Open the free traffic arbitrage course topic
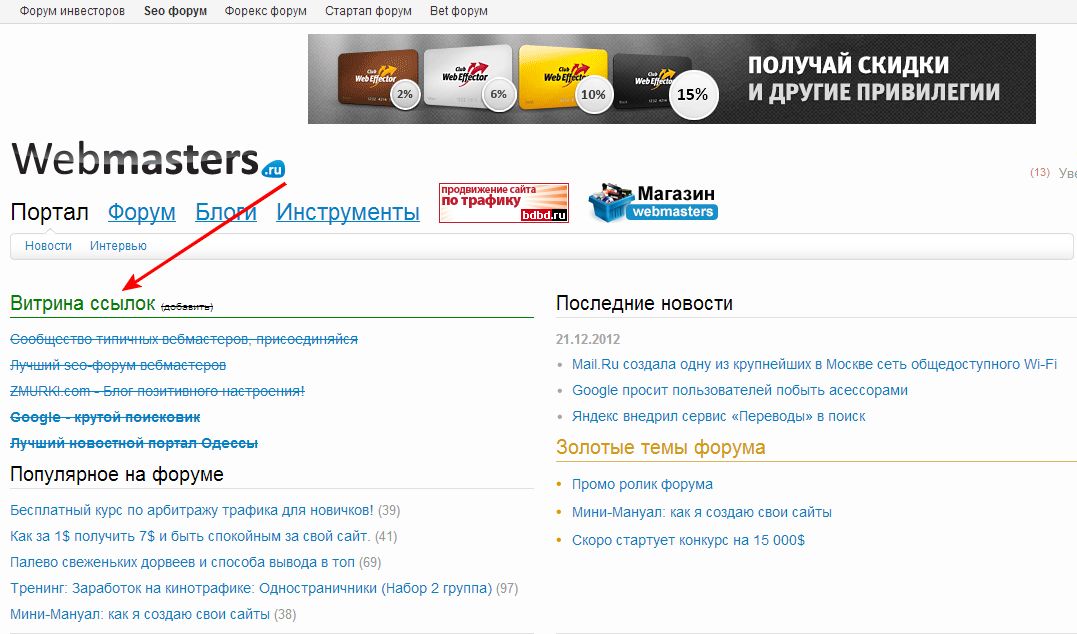 coord(191,510)
